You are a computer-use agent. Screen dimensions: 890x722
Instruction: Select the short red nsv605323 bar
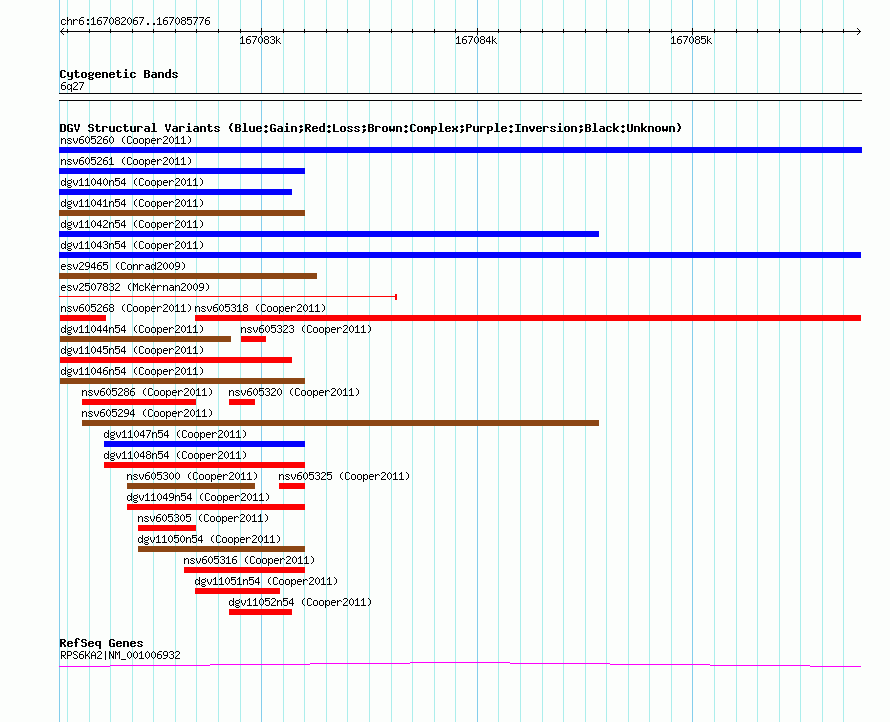point(253,339)
